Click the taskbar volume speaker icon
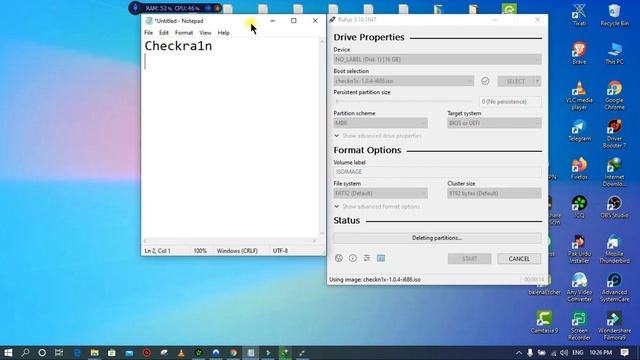 564,353
